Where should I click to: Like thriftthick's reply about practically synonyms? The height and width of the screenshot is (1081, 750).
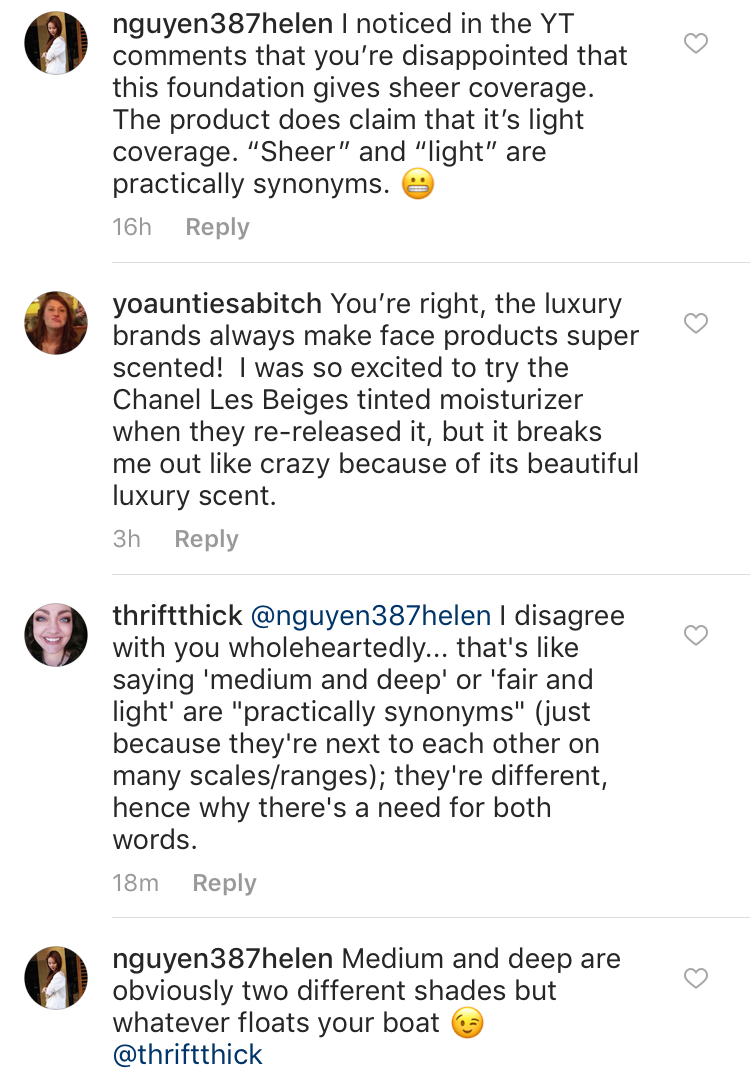[695, 635]
